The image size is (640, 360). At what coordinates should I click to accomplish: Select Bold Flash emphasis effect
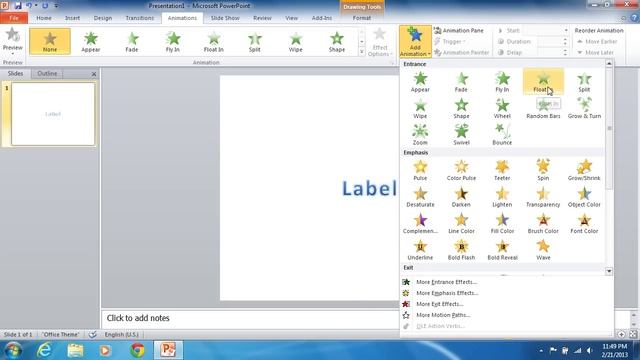click(461, 250)
